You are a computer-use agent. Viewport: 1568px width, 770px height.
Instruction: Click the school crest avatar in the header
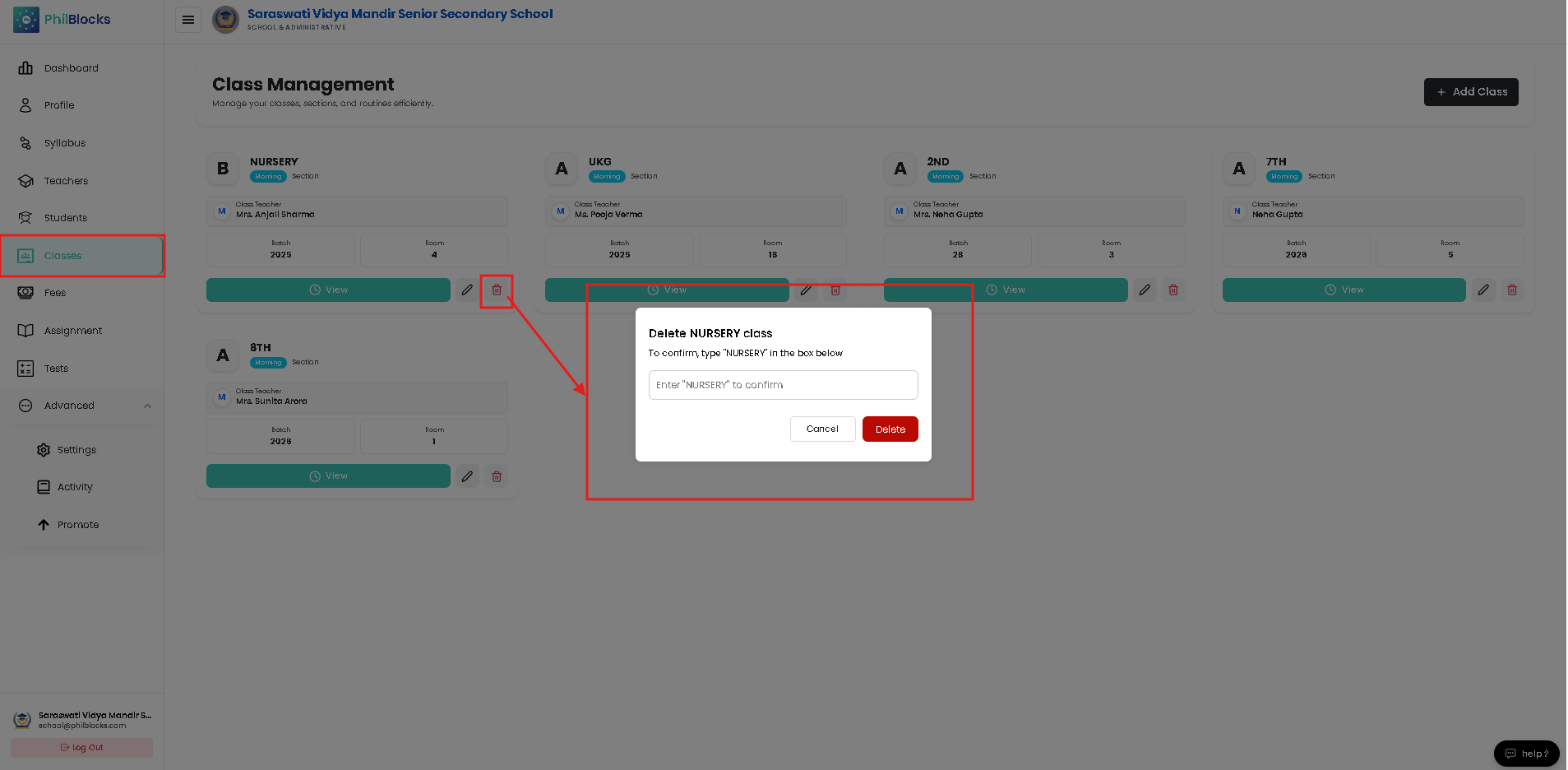225,20
